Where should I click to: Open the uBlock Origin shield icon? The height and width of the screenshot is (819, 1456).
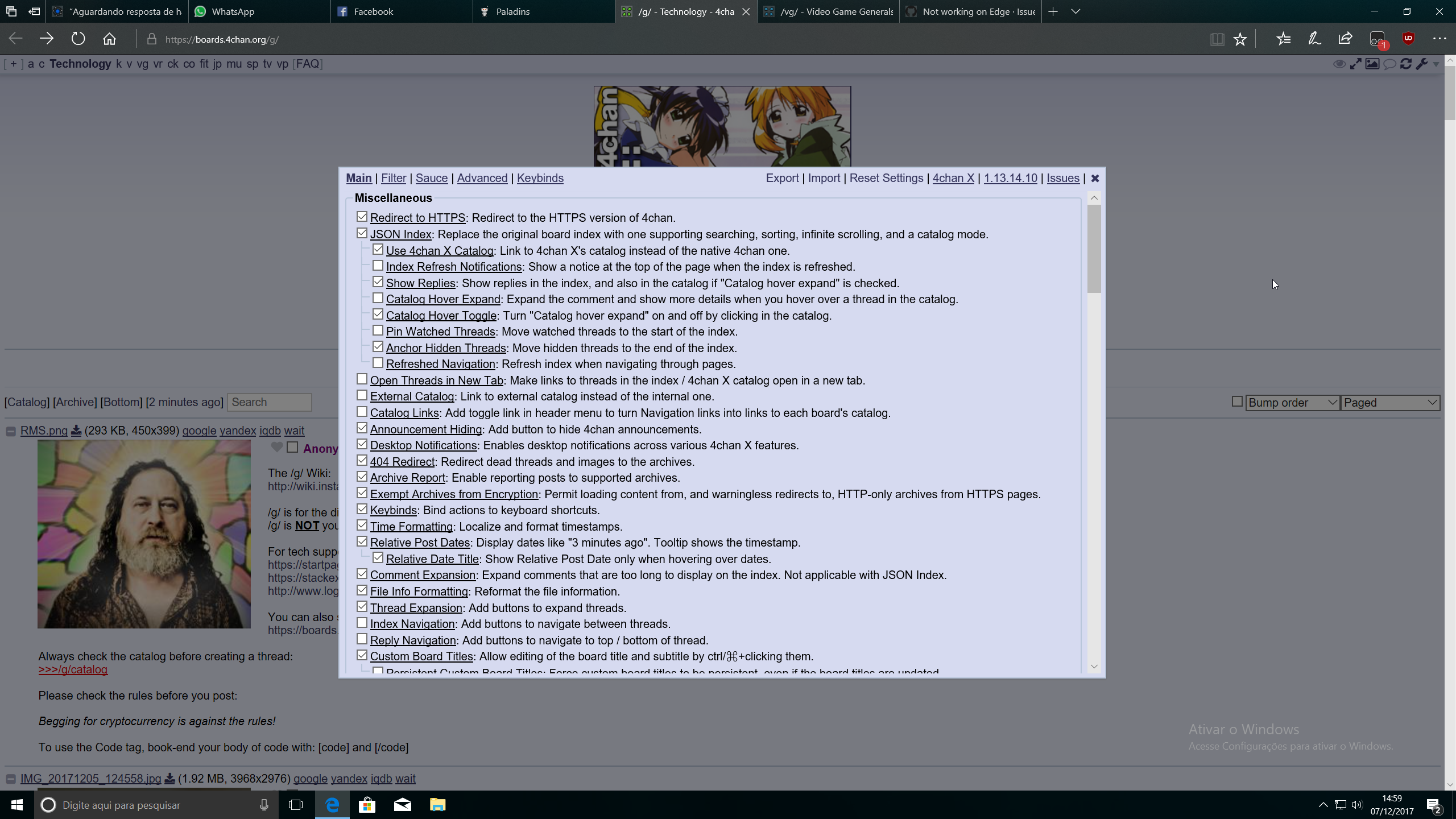pyautogui.click(x=1408, y=38)
